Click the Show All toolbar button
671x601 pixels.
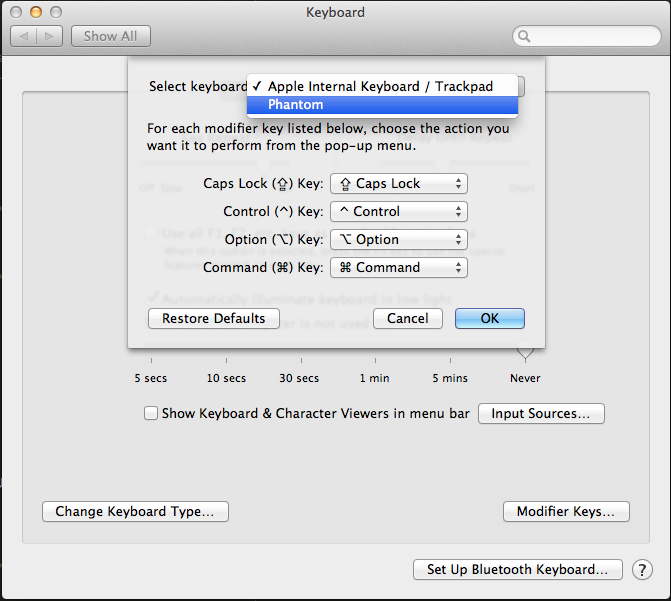[110, 36]
